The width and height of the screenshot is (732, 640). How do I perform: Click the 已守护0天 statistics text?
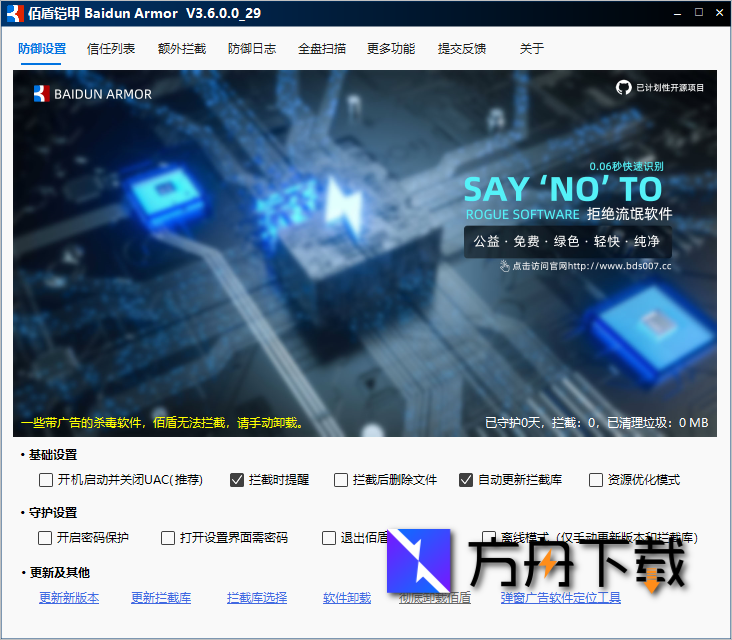tap(596, 423)
